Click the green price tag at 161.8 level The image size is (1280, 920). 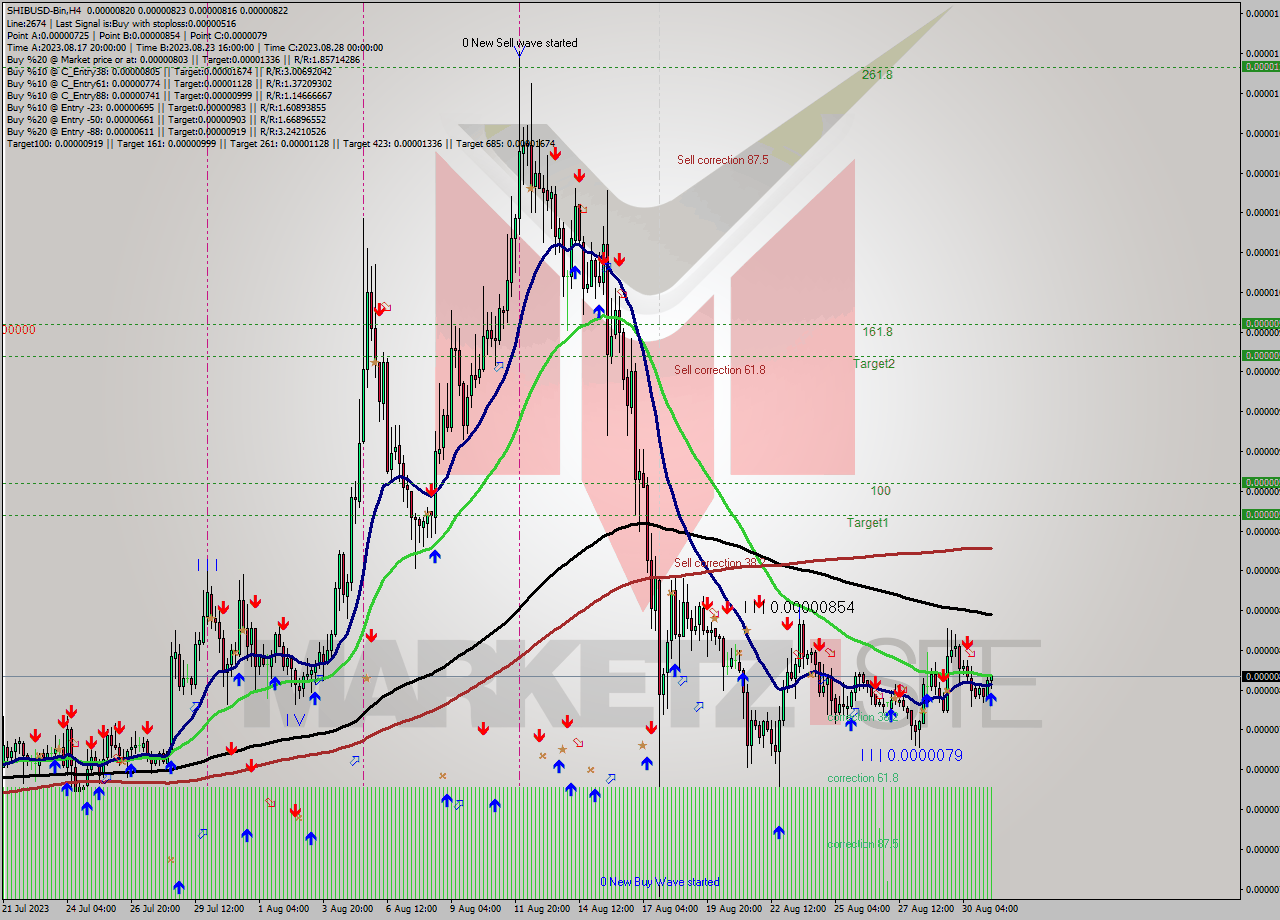tap(1260, 323)
